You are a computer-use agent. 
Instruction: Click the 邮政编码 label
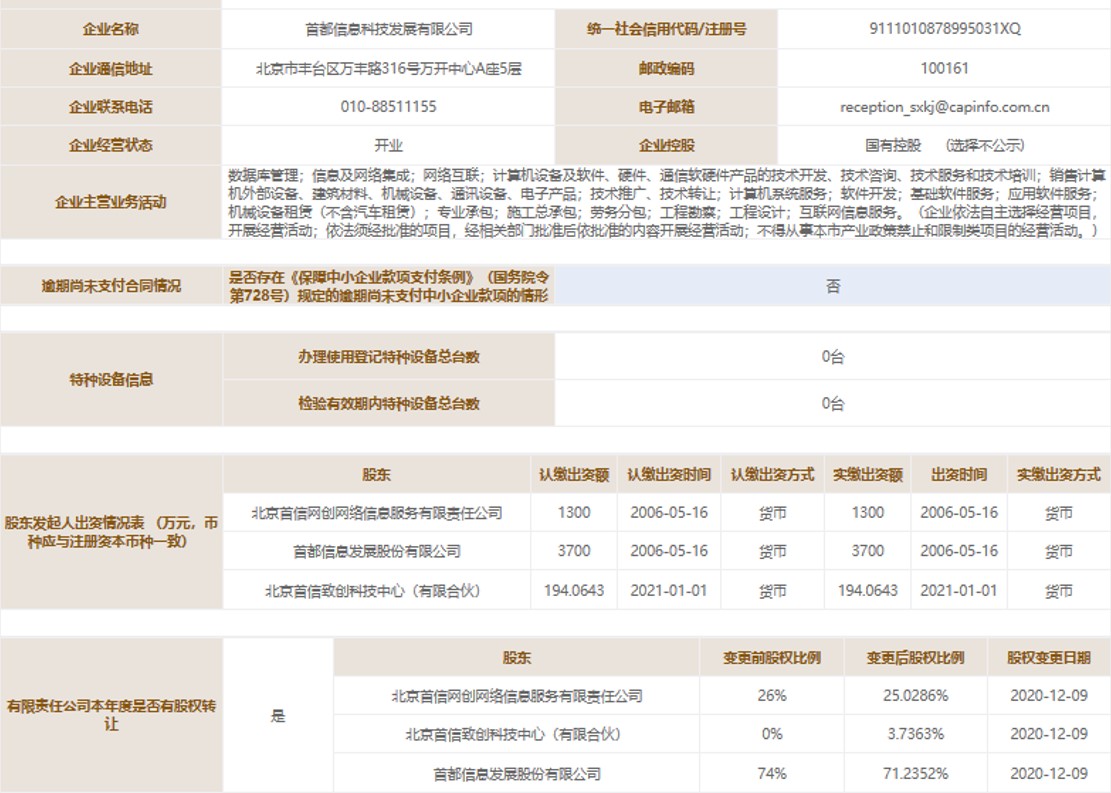point(666,69)
